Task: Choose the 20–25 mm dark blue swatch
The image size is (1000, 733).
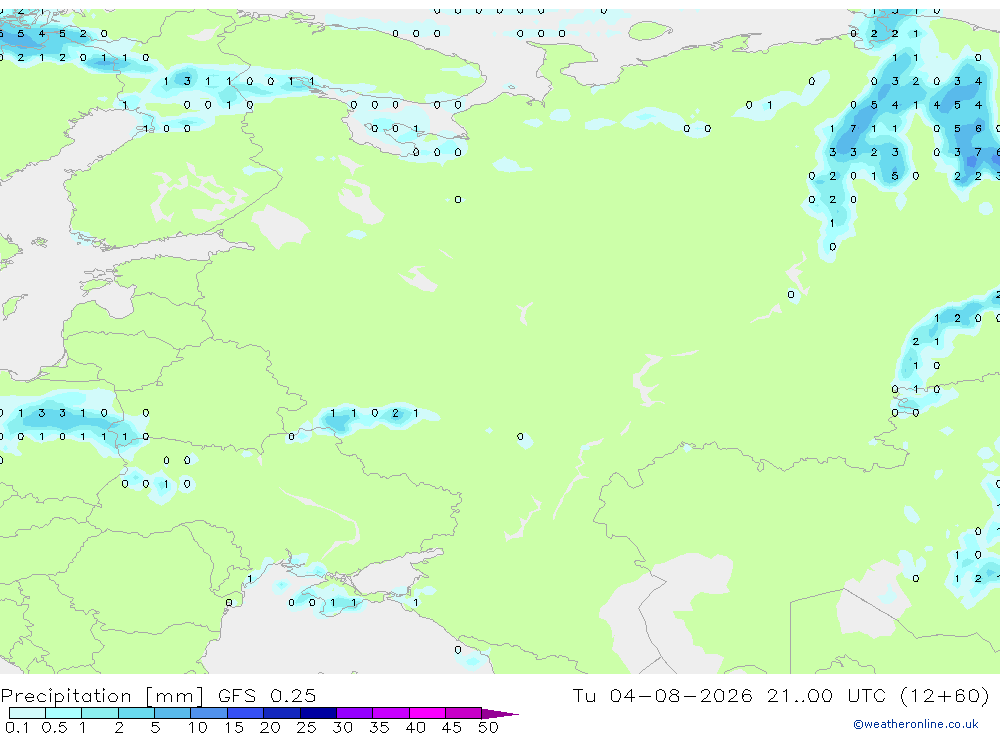Action: pyautogui.click(x=282, y=713)
